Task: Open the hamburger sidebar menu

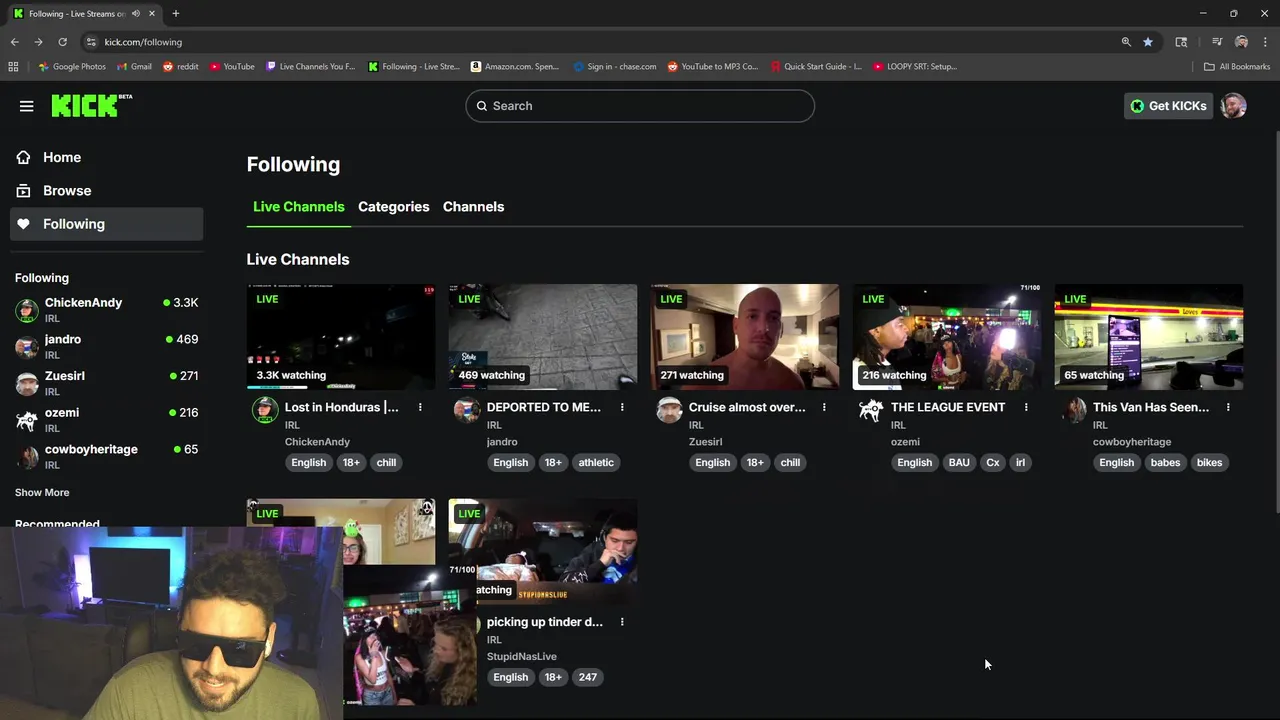Action: [x=27, y=106]
